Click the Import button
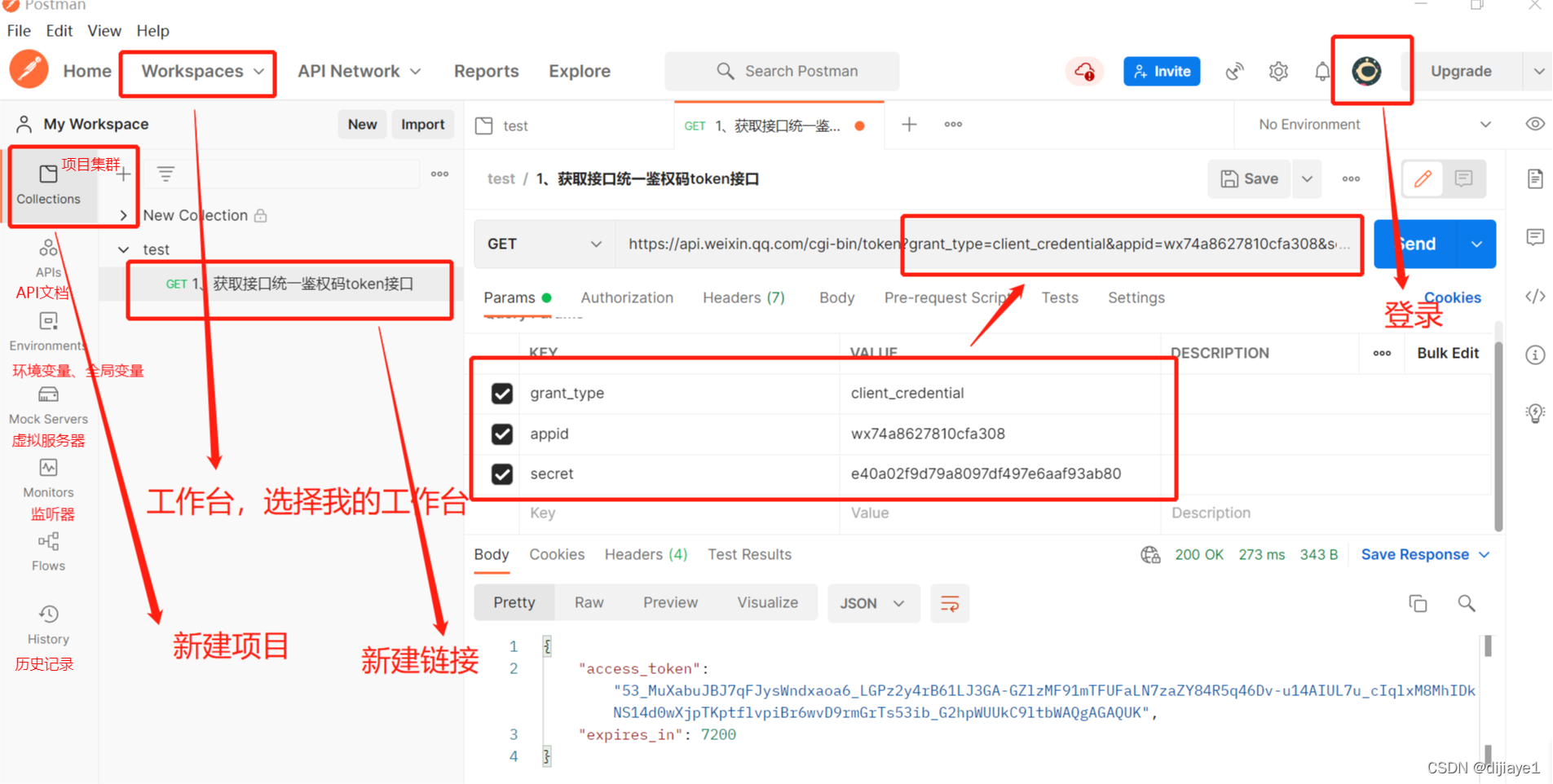 coord(422,125)
